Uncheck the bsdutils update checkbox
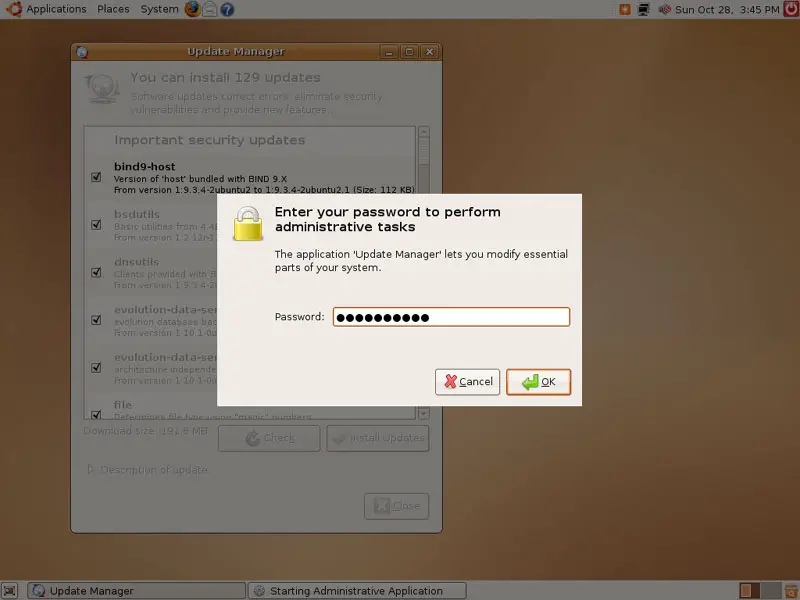The image size is (800, 600). [x=96, y=224]
